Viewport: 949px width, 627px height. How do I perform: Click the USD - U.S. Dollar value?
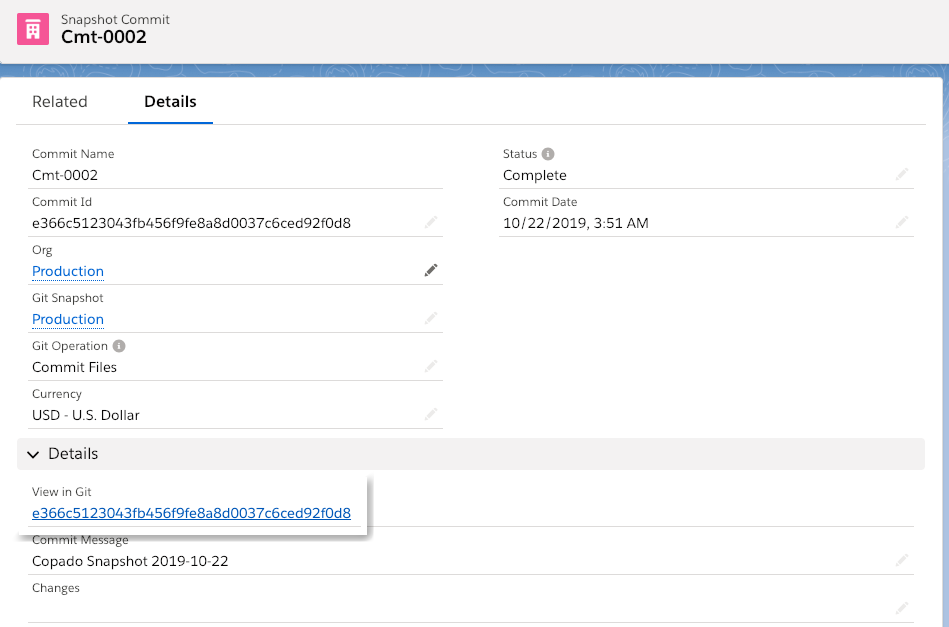click(x=86, y=415)
